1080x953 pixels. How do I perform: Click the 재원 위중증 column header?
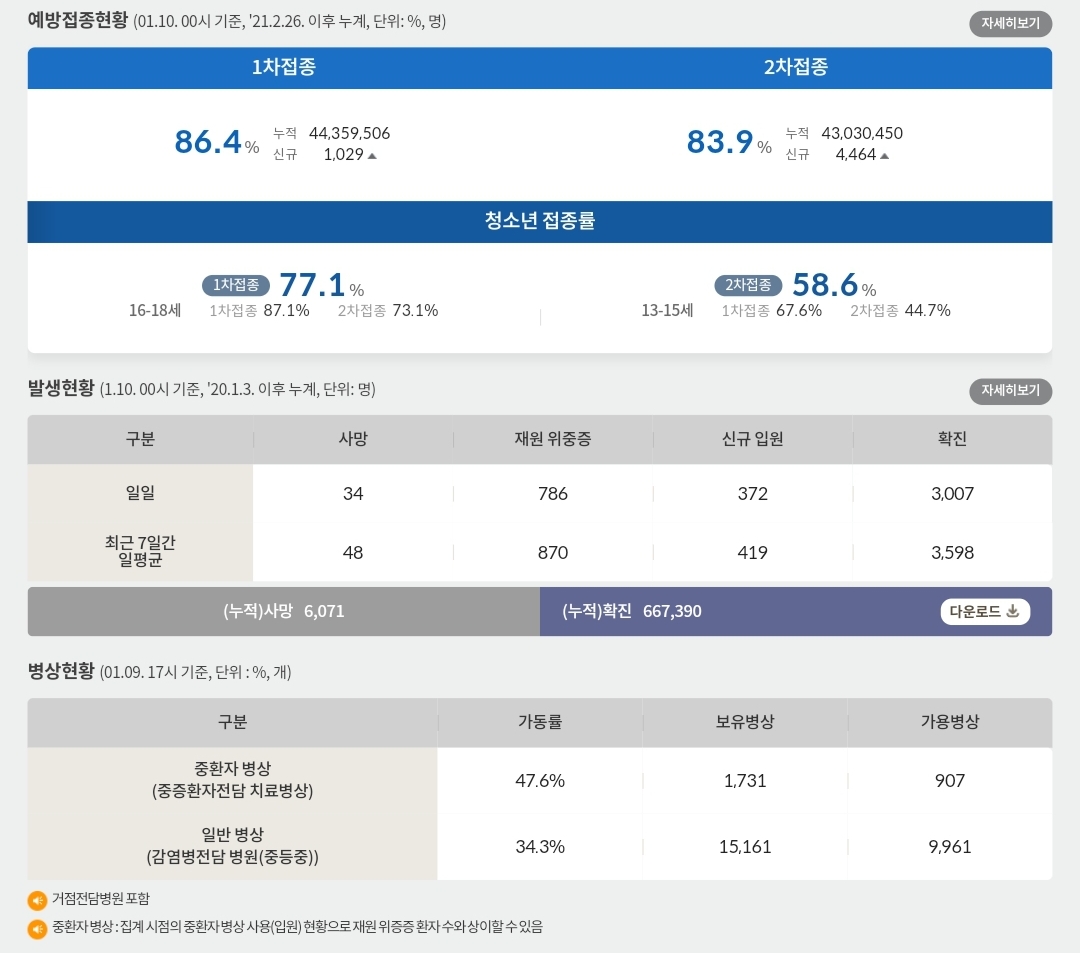pyautogui.click(x=553, y=439)
